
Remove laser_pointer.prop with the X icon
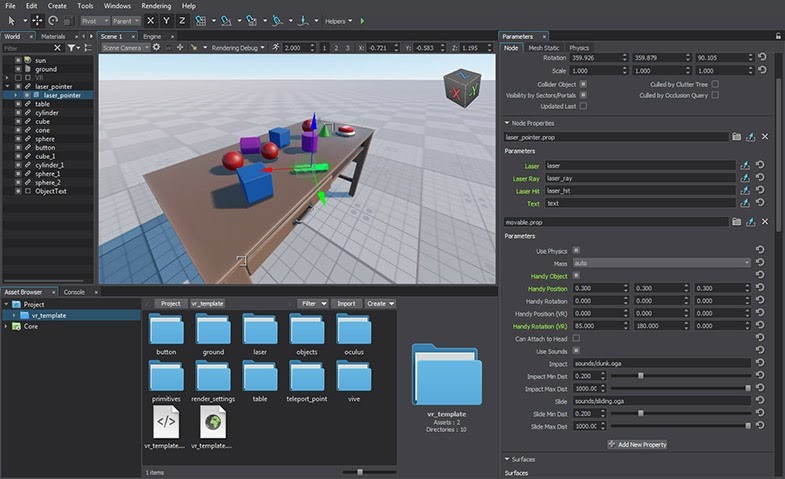(x=764, y=136)
